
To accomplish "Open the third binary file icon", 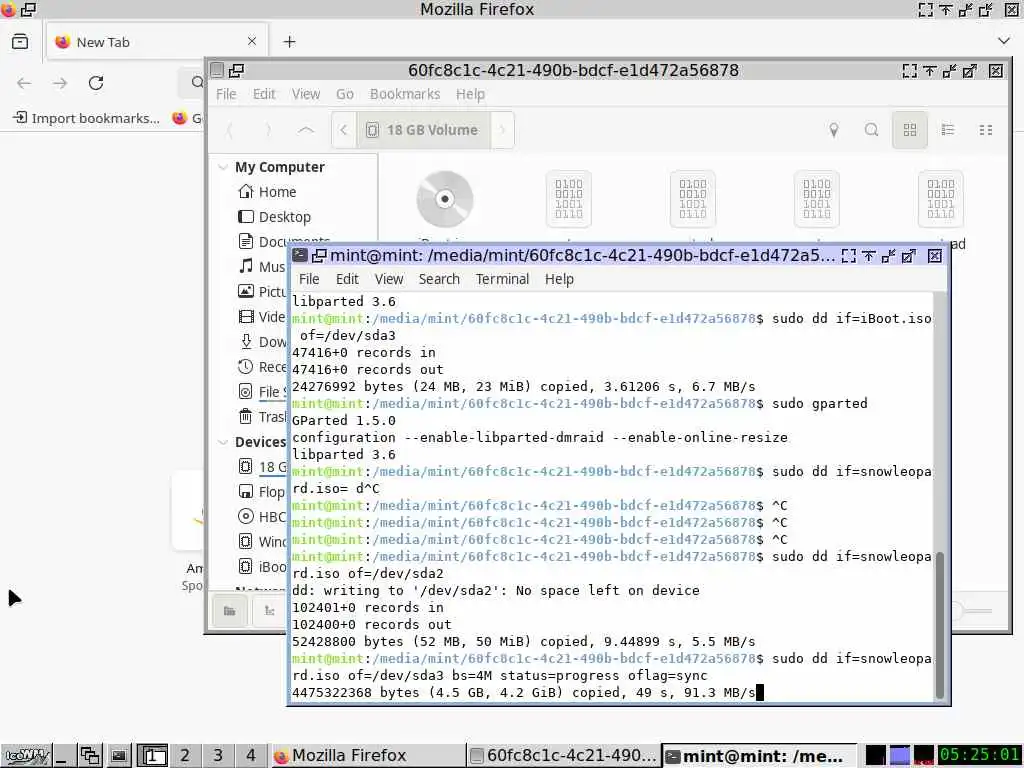I will [817, 199].
